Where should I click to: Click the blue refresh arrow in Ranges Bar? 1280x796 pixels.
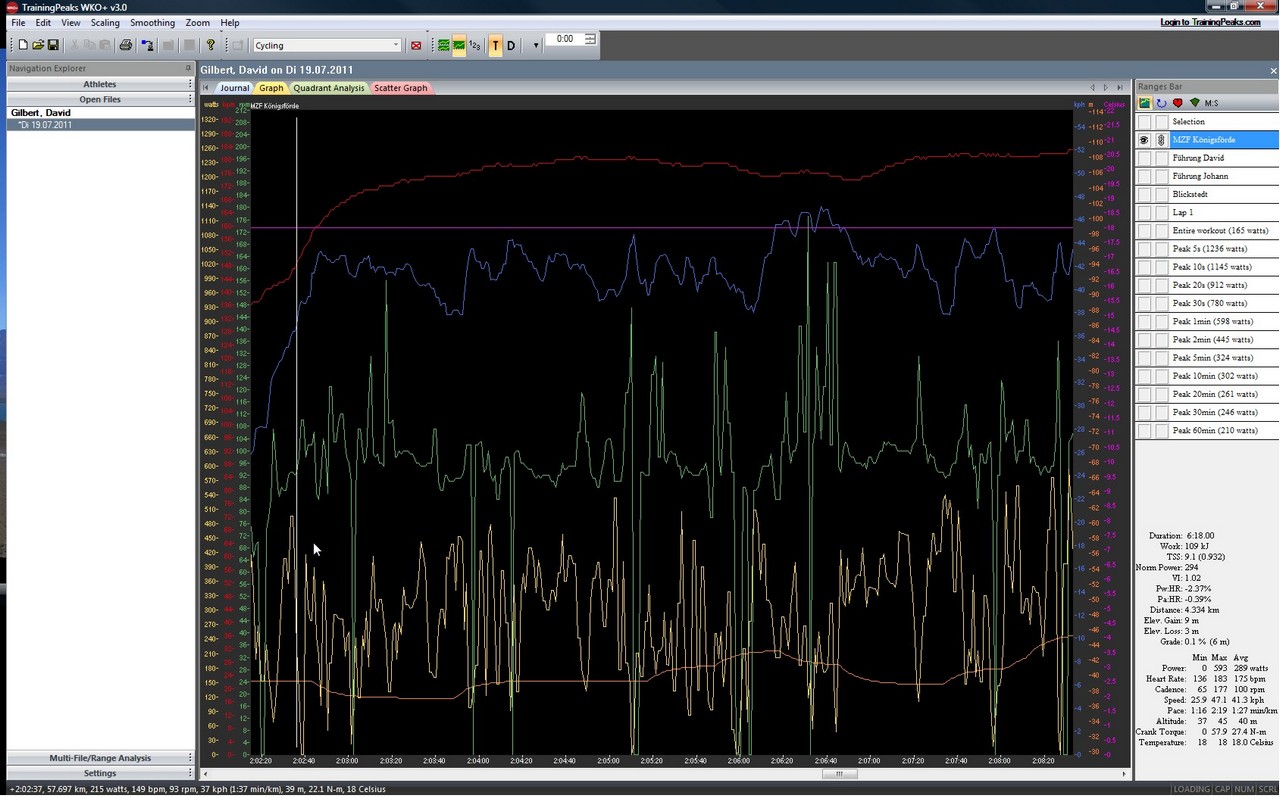coord(1161,103)
